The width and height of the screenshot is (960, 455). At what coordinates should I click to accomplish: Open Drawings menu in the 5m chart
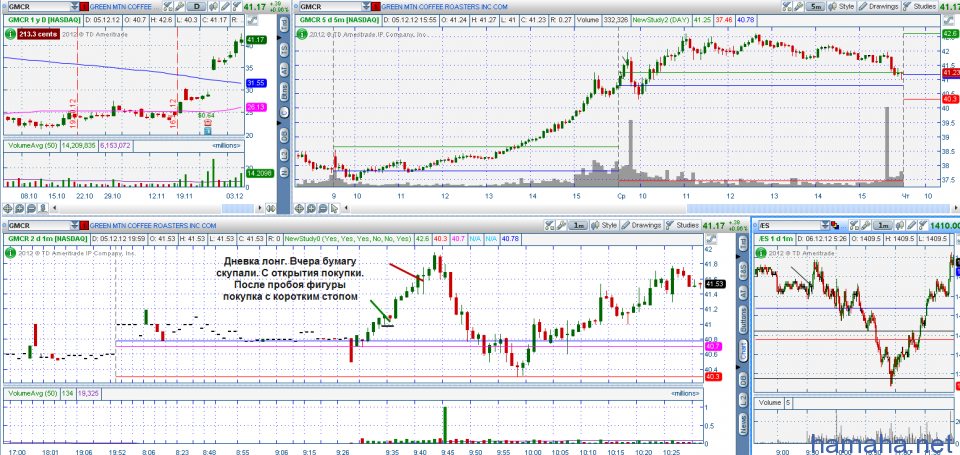878,7
